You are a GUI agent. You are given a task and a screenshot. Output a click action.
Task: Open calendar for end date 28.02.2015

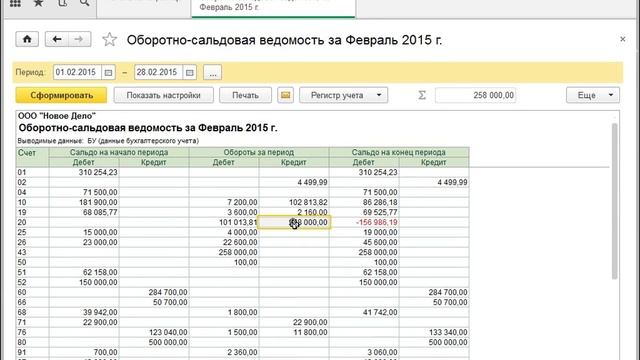[189, 73]
